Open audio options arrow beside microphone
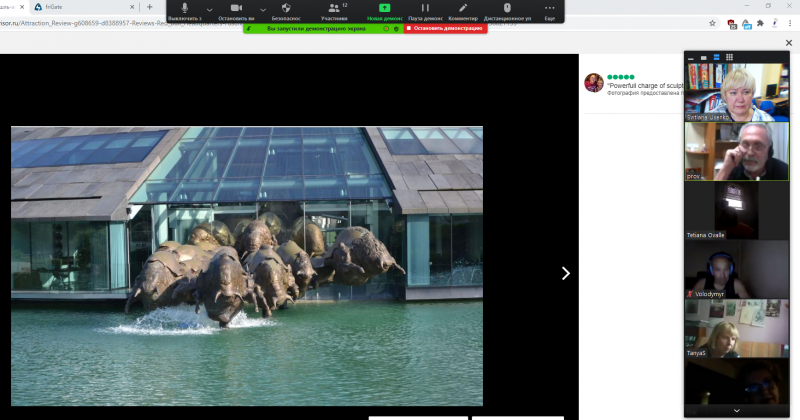800x420 pixels. (210, 10)
